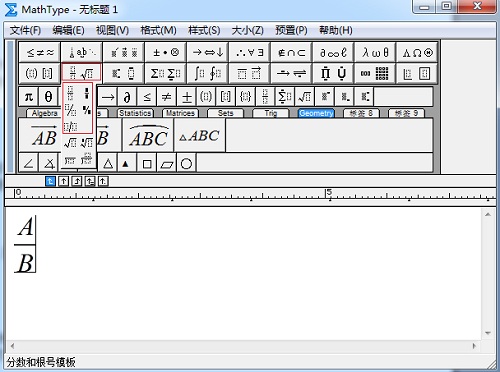Select the right-aligned tab stop button
Viewport: 500px width, 372px height.
77,181
